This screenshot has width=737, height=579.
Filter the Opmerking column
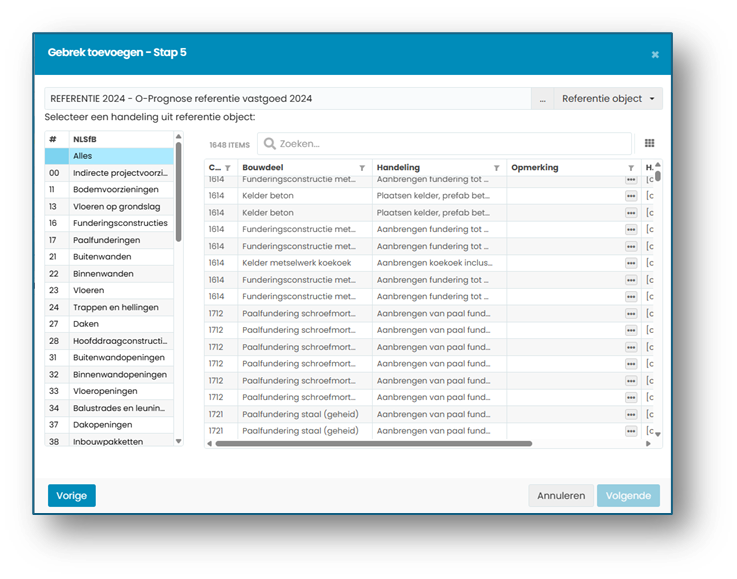pos(631,168)
